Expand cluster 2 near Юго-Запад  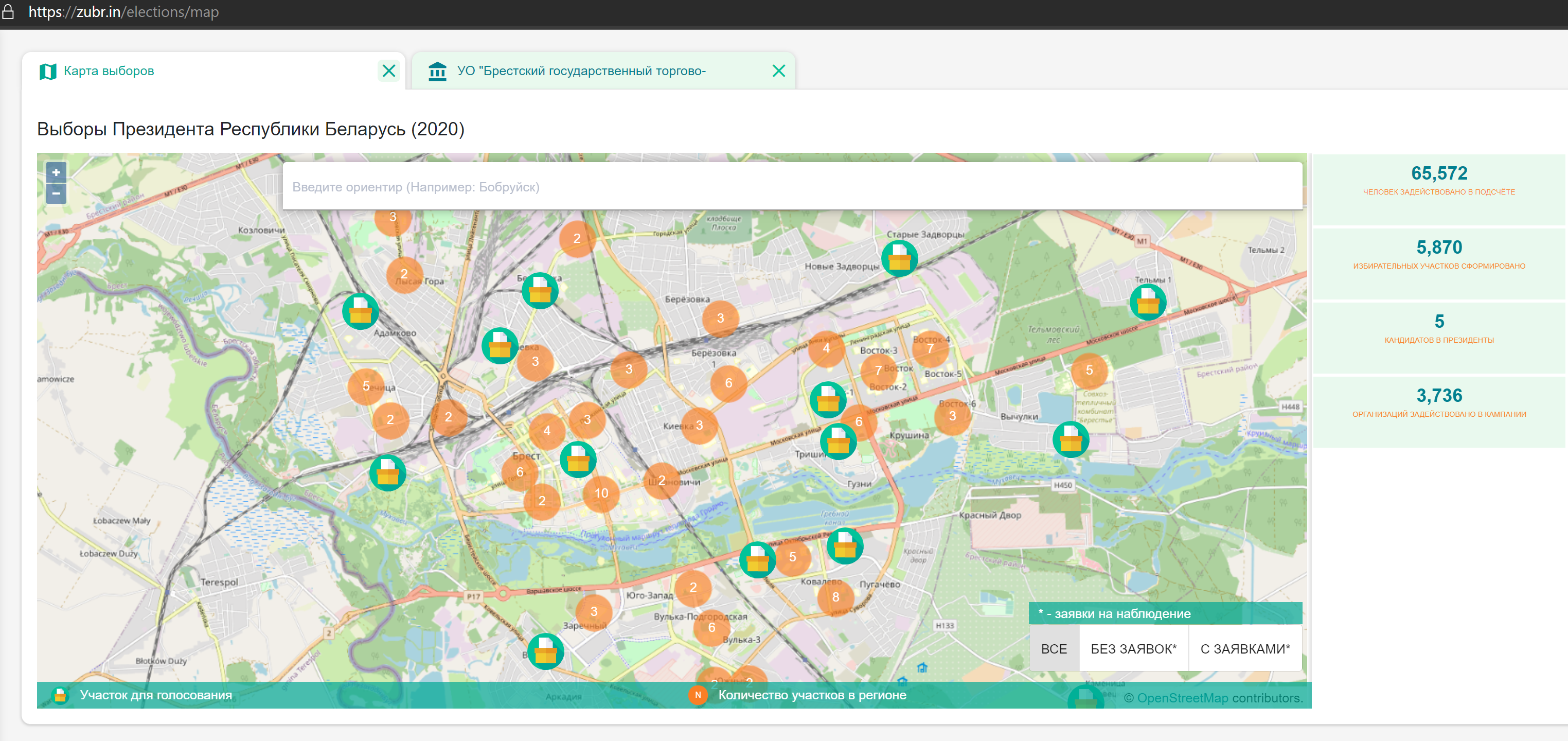point(693,588)
